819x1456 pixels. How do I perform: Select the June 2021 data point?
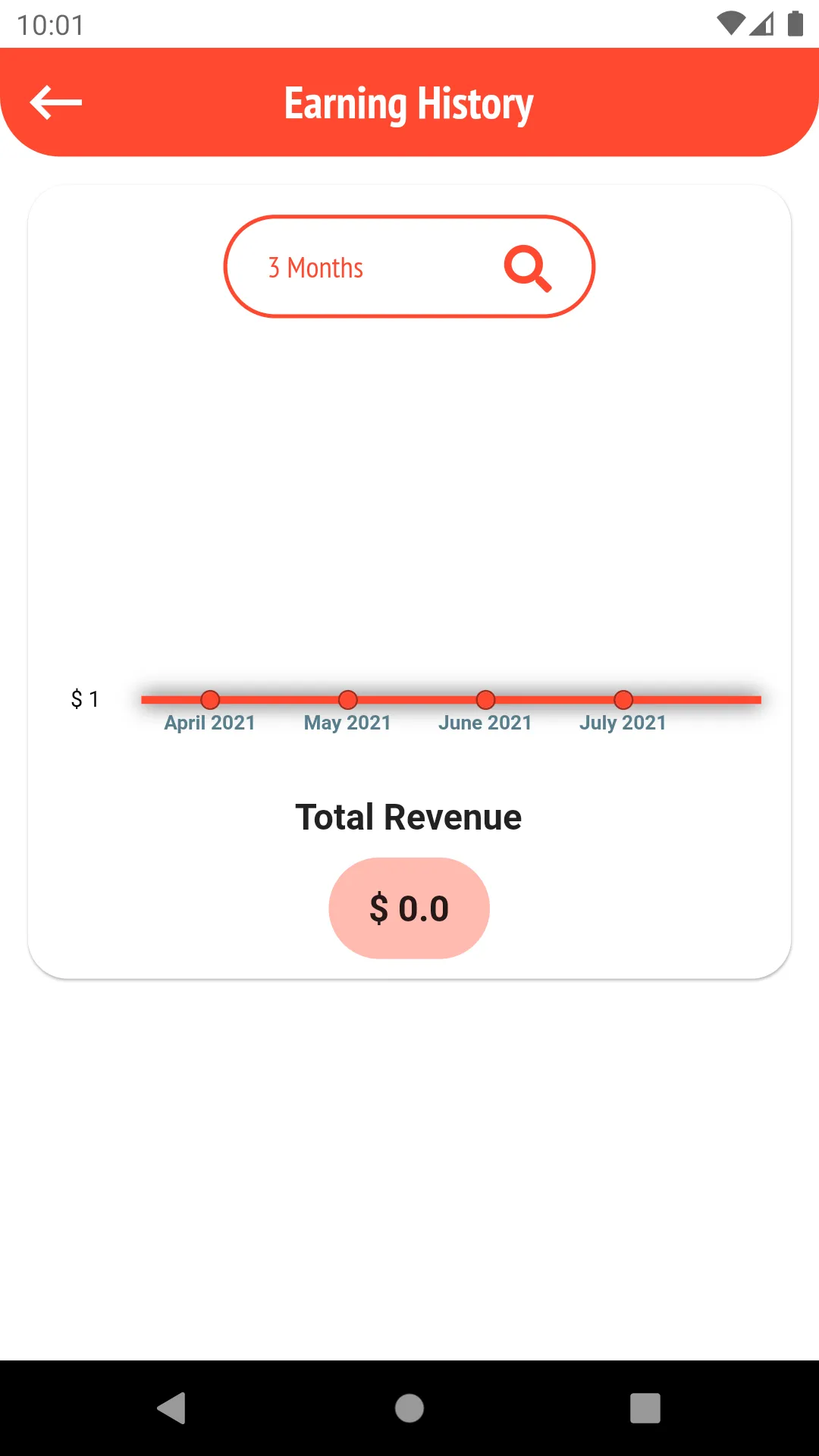point(486,699)
